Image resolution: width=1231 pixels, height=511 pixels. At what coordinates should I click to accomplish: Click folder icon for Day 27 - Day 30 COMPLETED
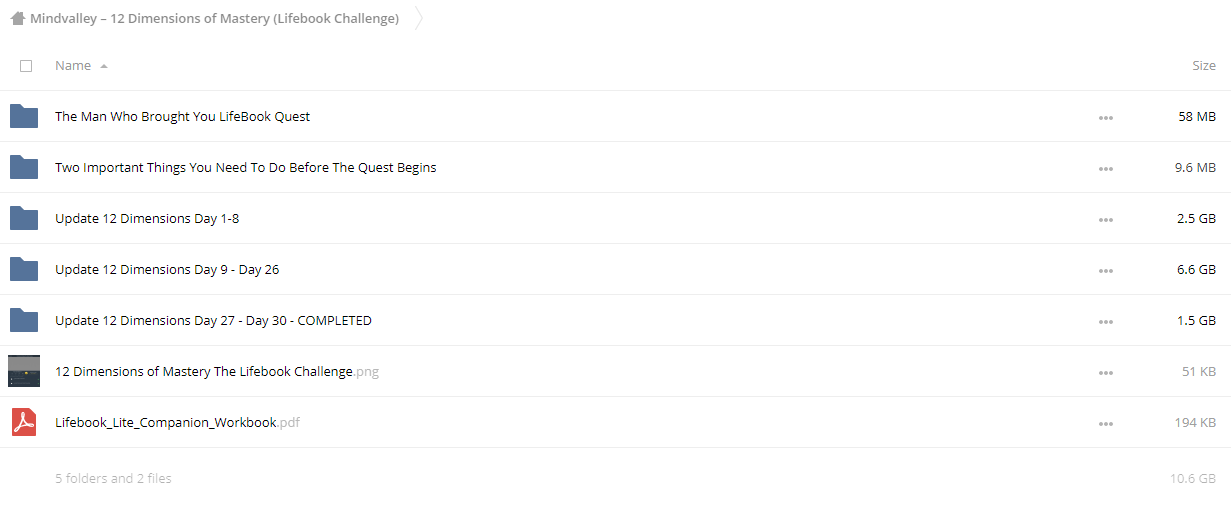[24, 320]
